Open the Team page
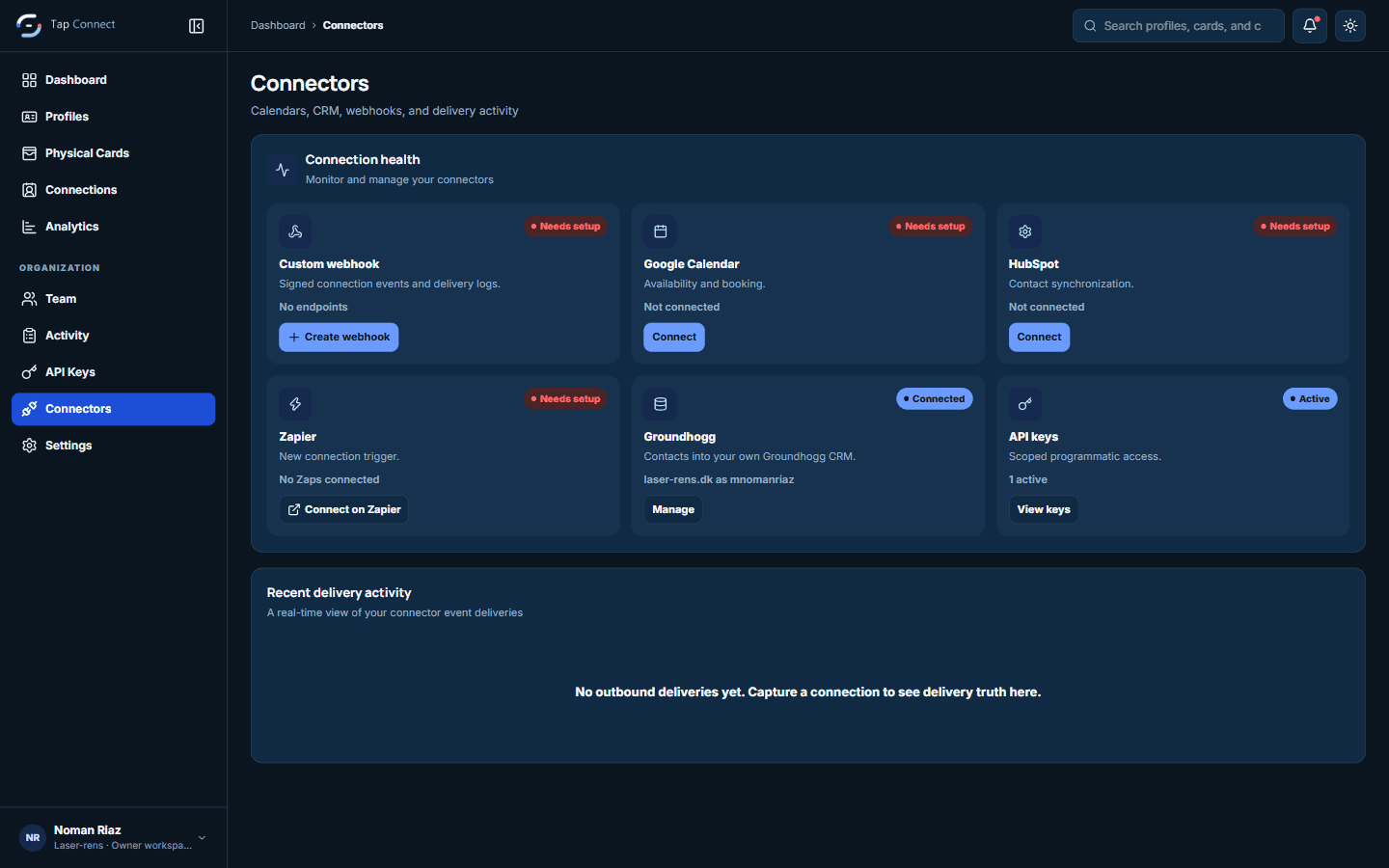The height and width of the screenshot is (868, 1389). (114, 299)
